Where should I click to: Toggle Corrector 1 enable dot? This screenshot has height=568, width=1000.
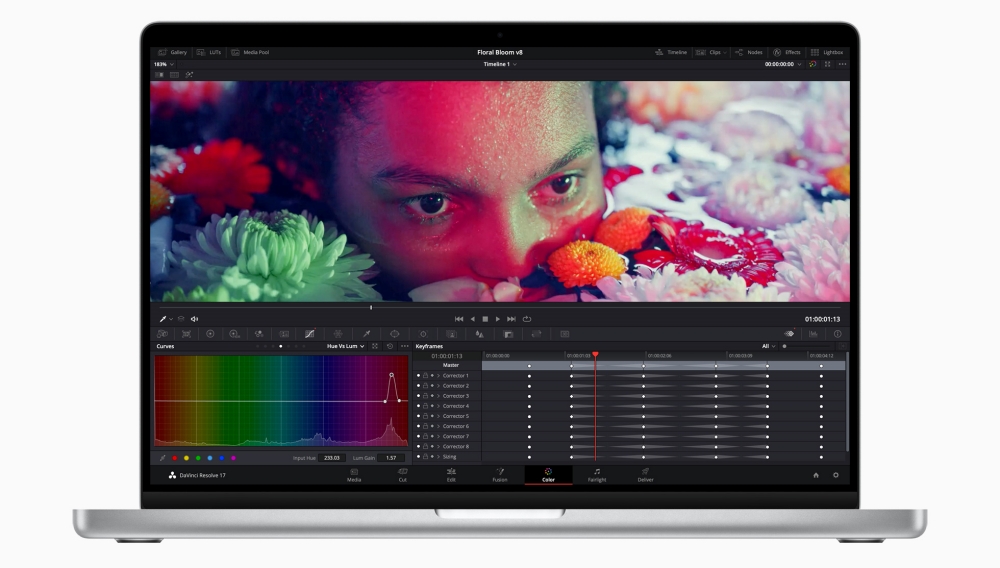point(418,375)
